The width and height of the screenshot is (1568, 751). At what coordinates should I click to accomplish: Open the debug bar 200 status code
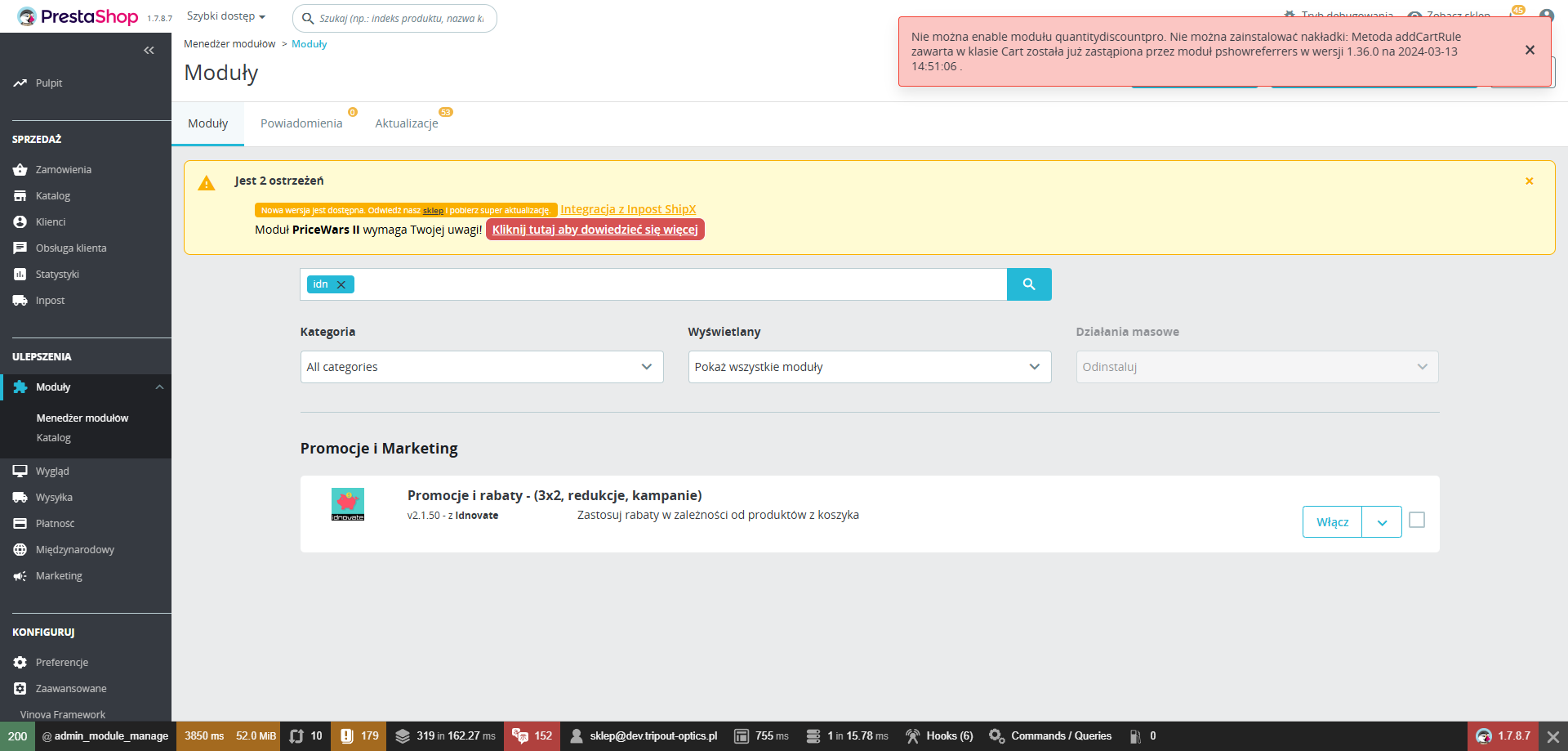tap(17, 736)
